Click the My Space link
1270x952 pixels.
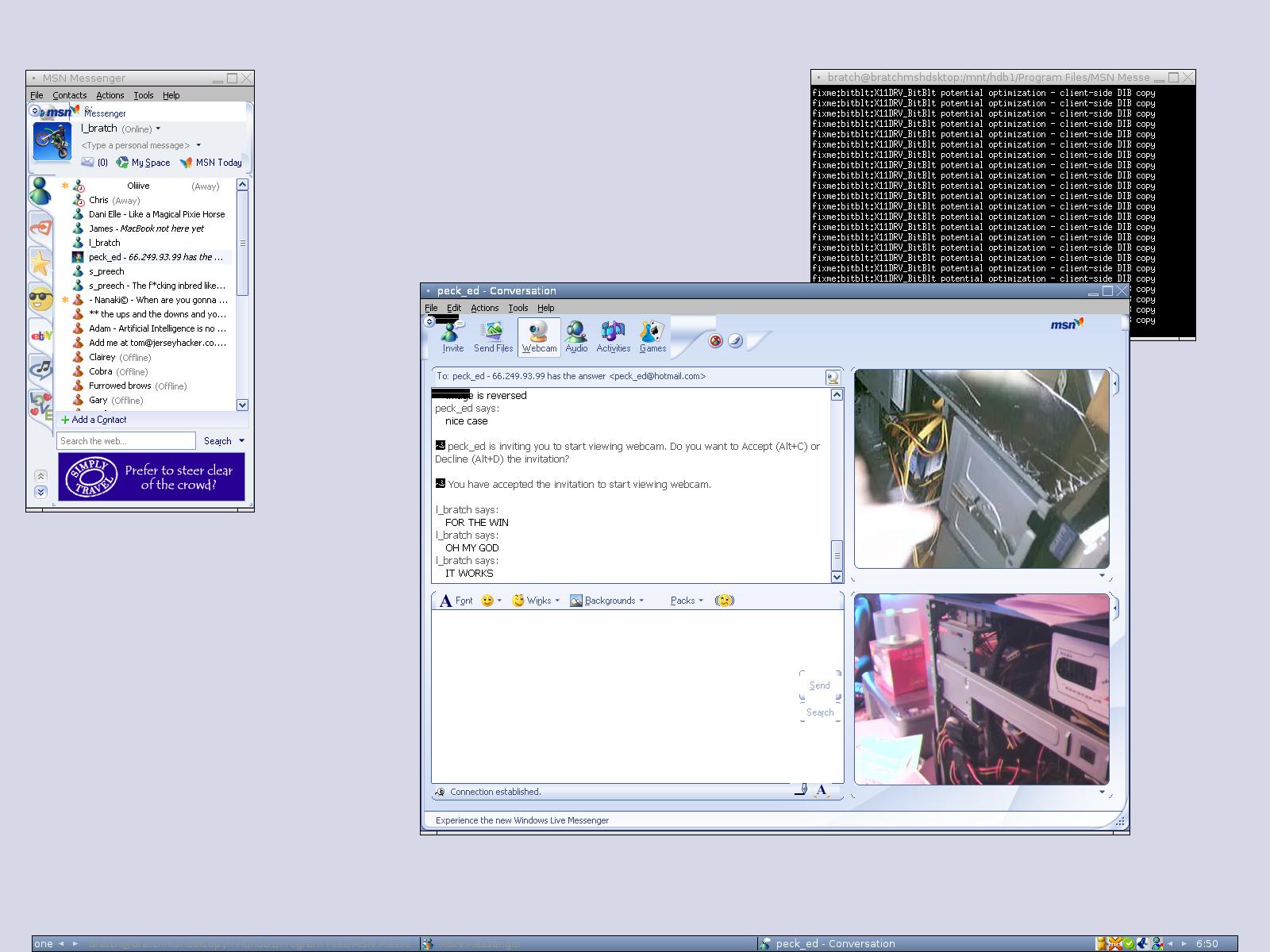(144, 163)
